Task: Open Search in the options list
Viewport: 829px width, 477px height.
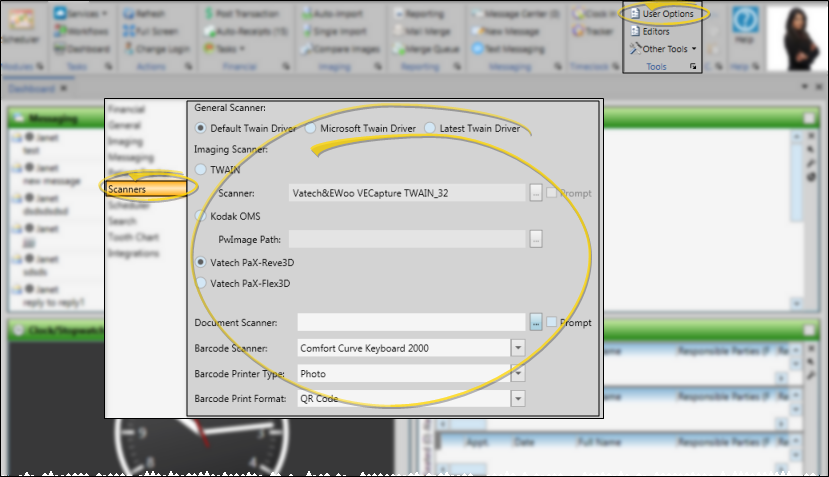Action: click(122, 221)
